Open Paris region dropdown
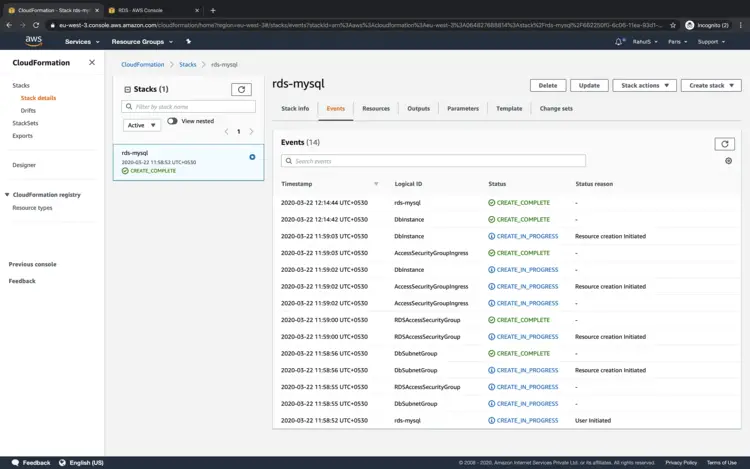Viewport: 750px width, 469px height. click(x=677, y=42)
